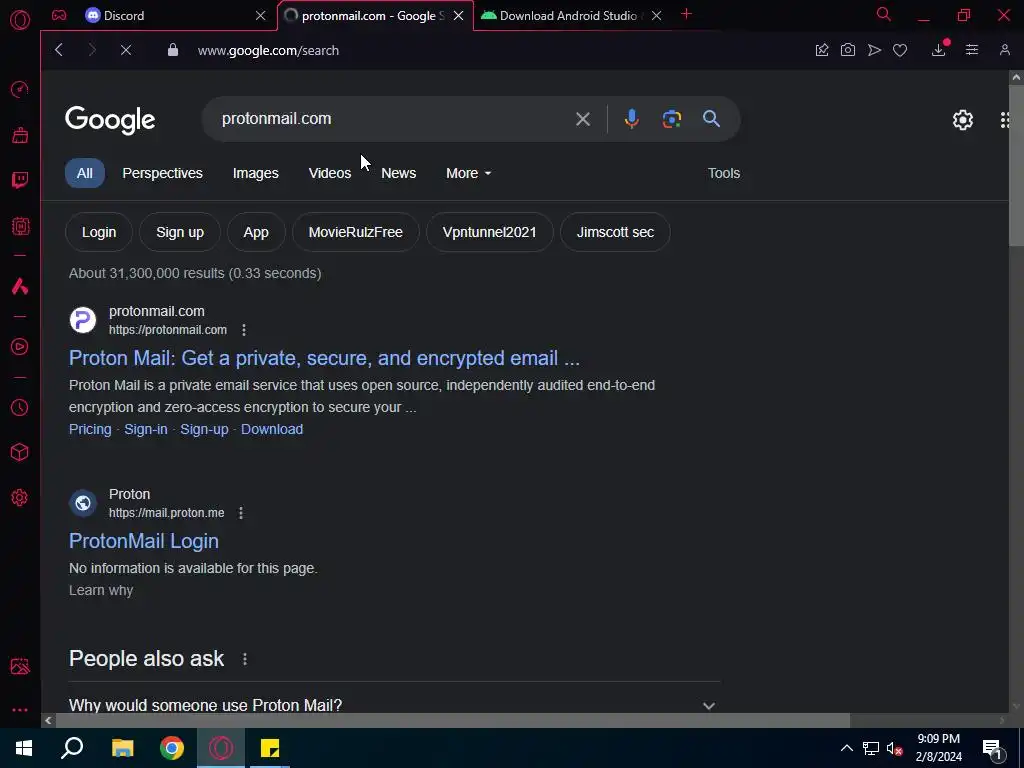Open More search filters dropdown

point(468,173)
